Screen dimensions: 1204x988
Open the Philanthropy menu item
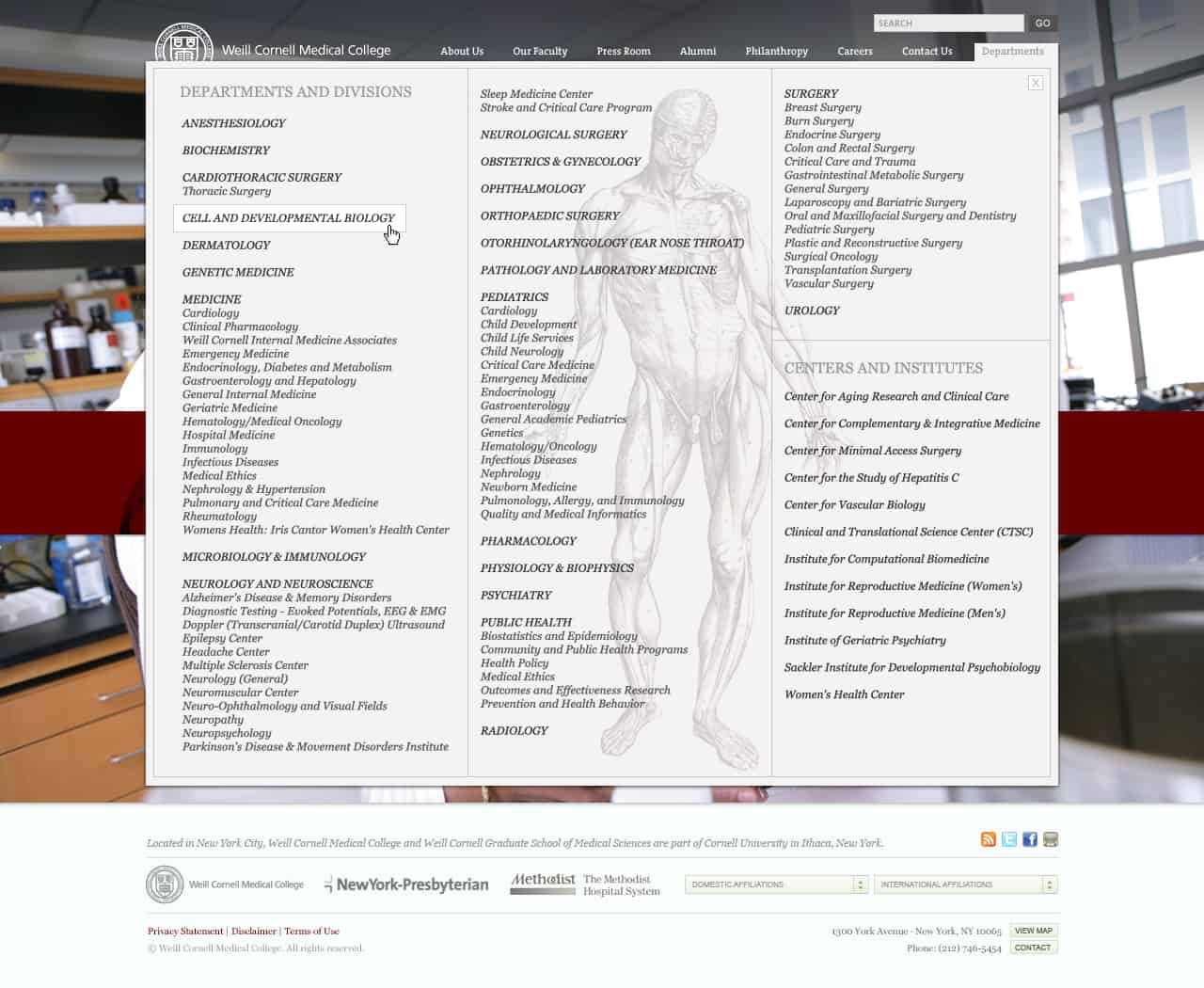click(777, 51)
